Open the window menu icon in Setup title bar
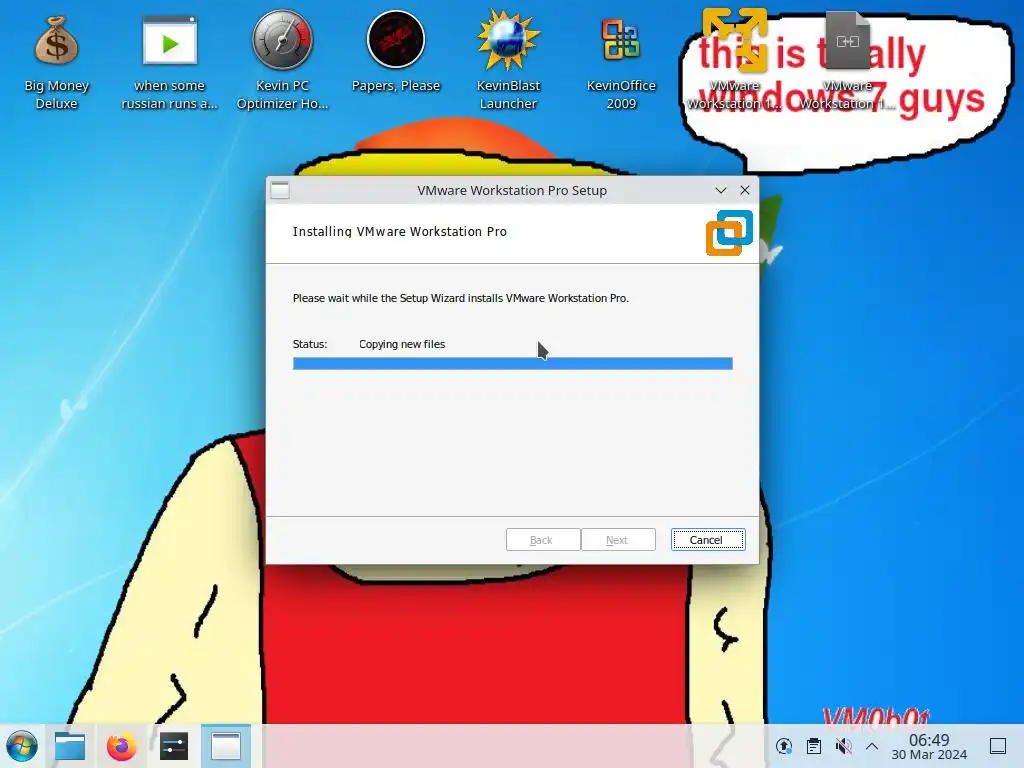1024x768 pixels. pos(280,190)
